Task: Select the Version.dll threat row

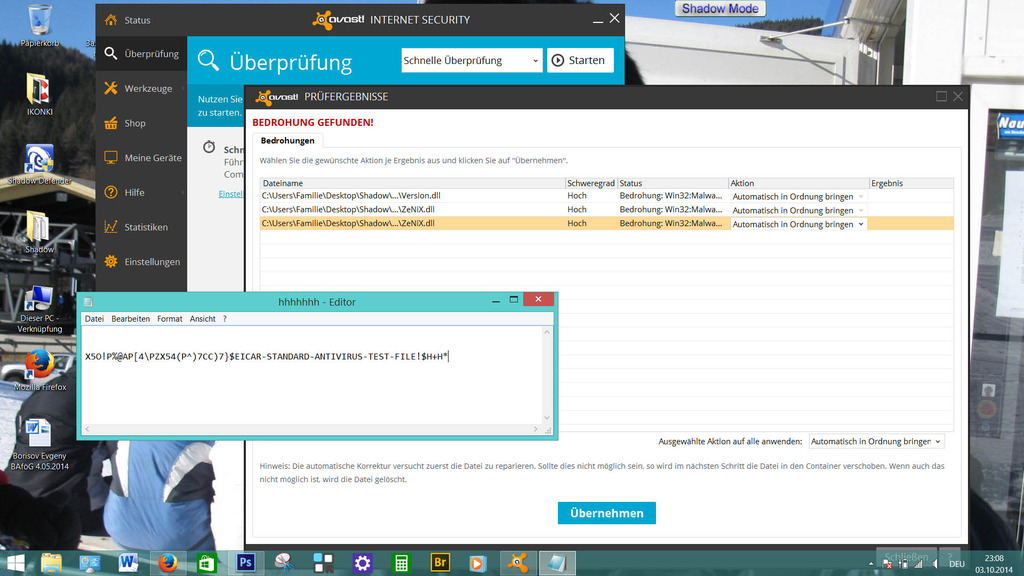Action: tap(607, 196)
